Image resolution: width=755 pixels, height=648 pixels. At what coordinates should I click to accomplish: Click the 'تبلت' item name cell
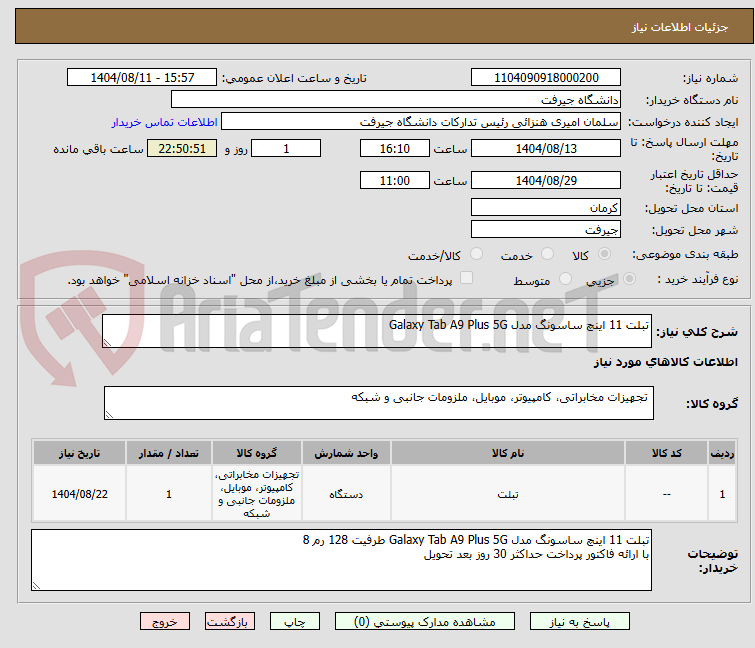508,494
